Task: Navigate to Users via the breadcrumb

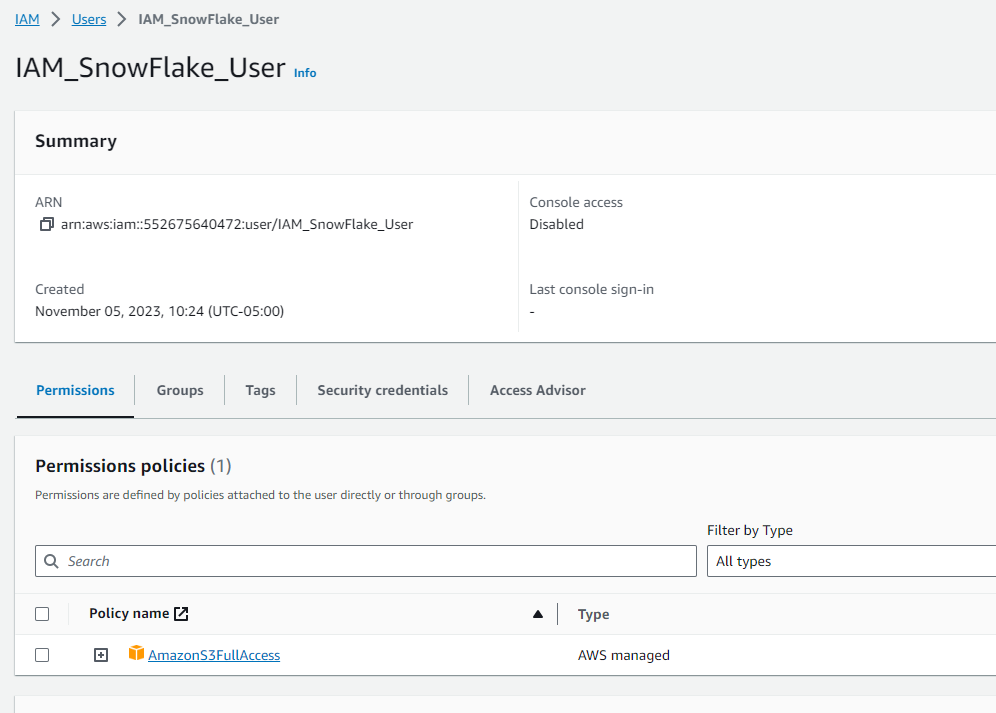Action: pos(88,18)
